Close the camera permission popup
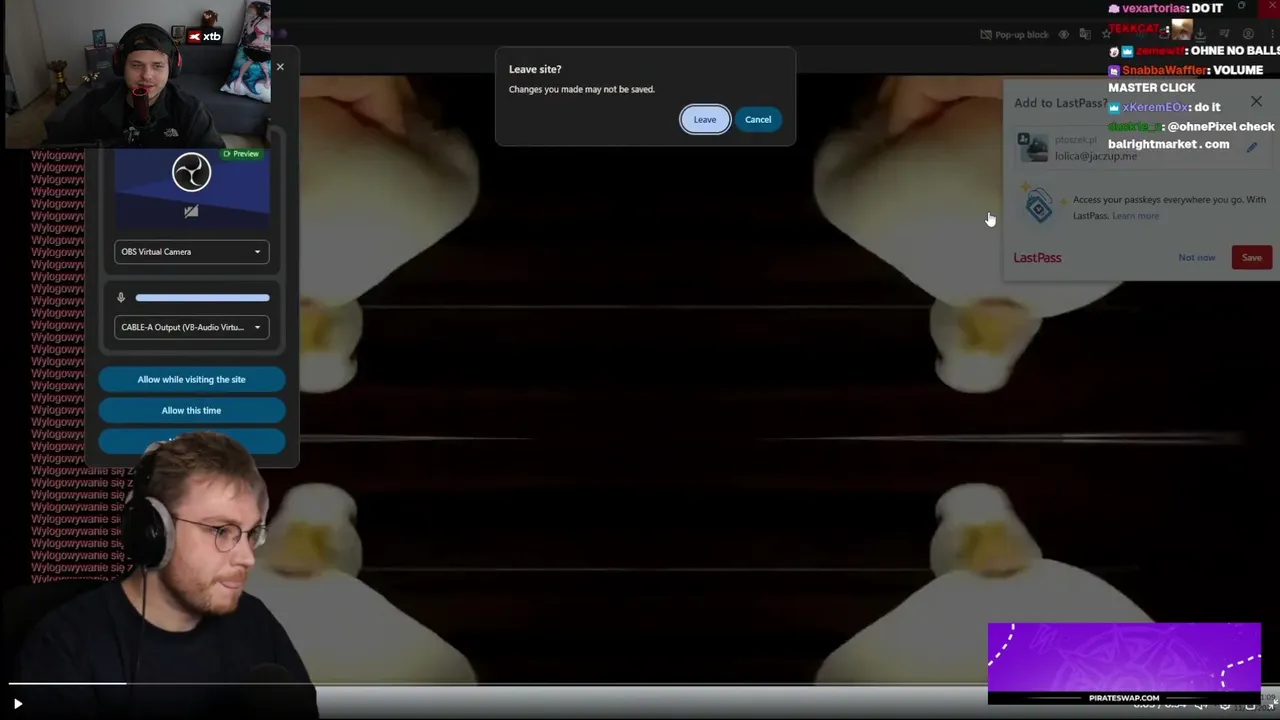The width and height of the screenshot is (1280, 720). pyautogui.click(x=280, y=67)
